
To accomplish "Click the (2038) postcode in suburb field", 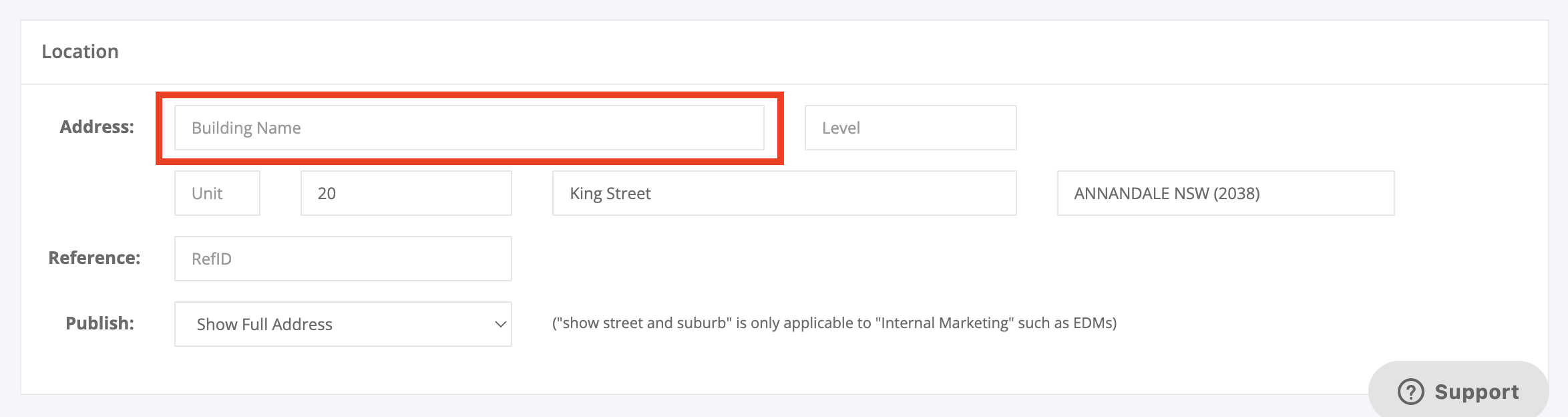I will 1236,193.
